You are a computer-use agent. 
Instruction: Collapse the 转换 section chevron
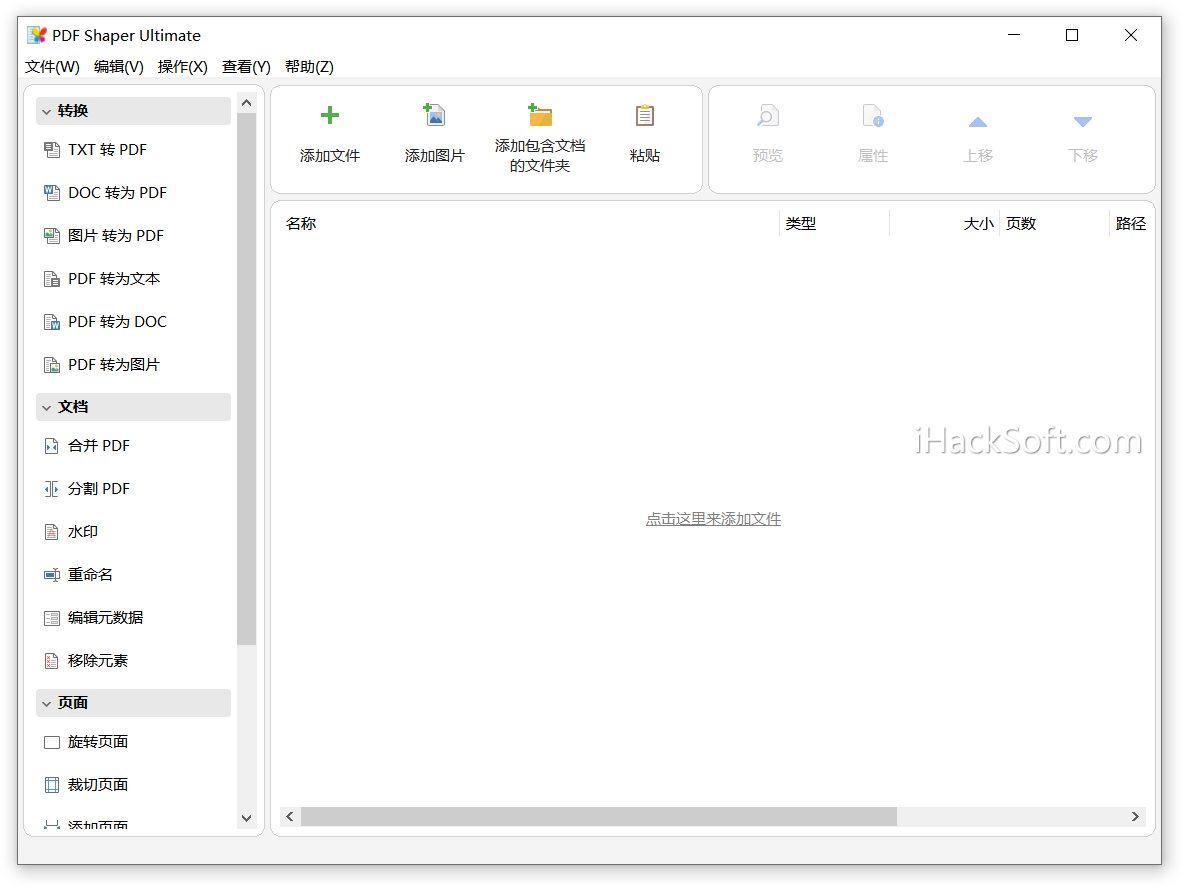[47, 112]
